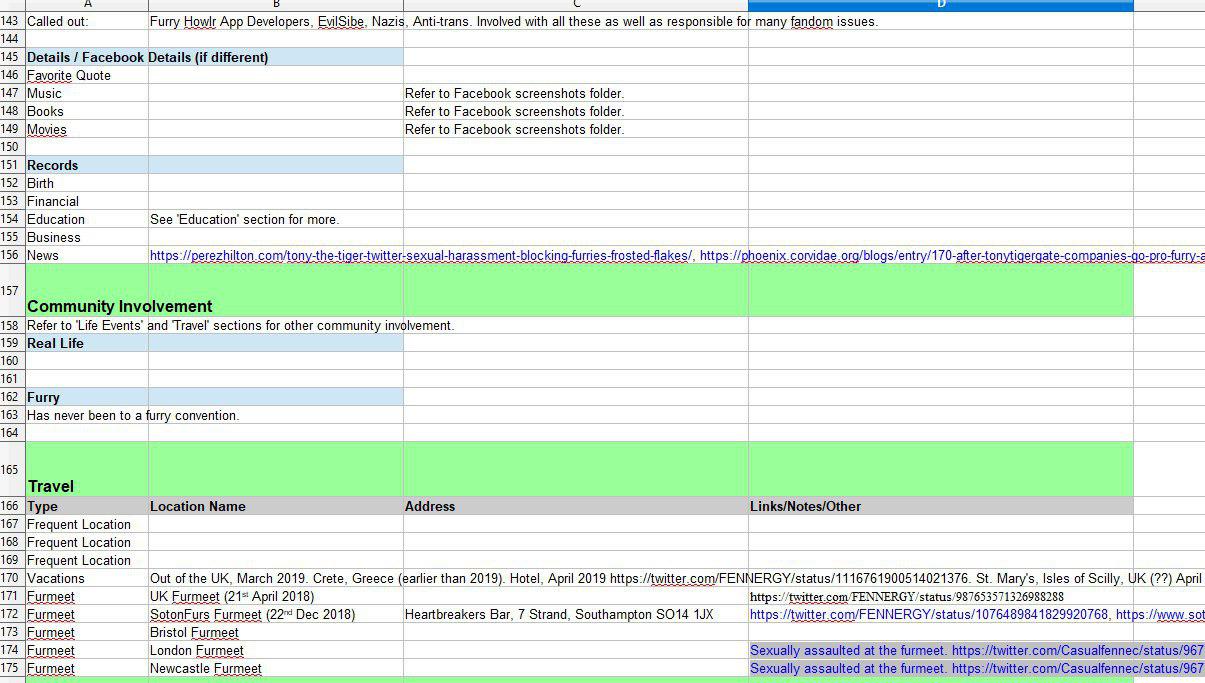Open the phoenix.corvidae.org blog link
Screen dimensions: 1205x683
point(952,255)
